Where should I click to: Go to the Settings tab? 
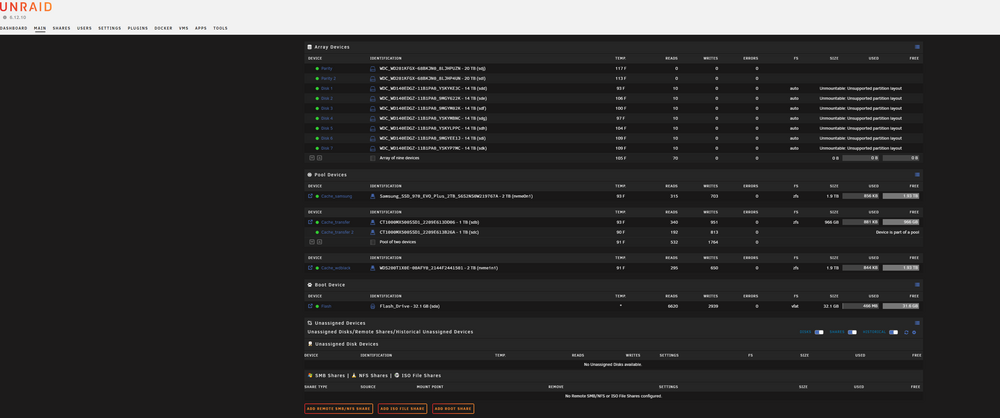pyautogui.click(x=110, y=28)
